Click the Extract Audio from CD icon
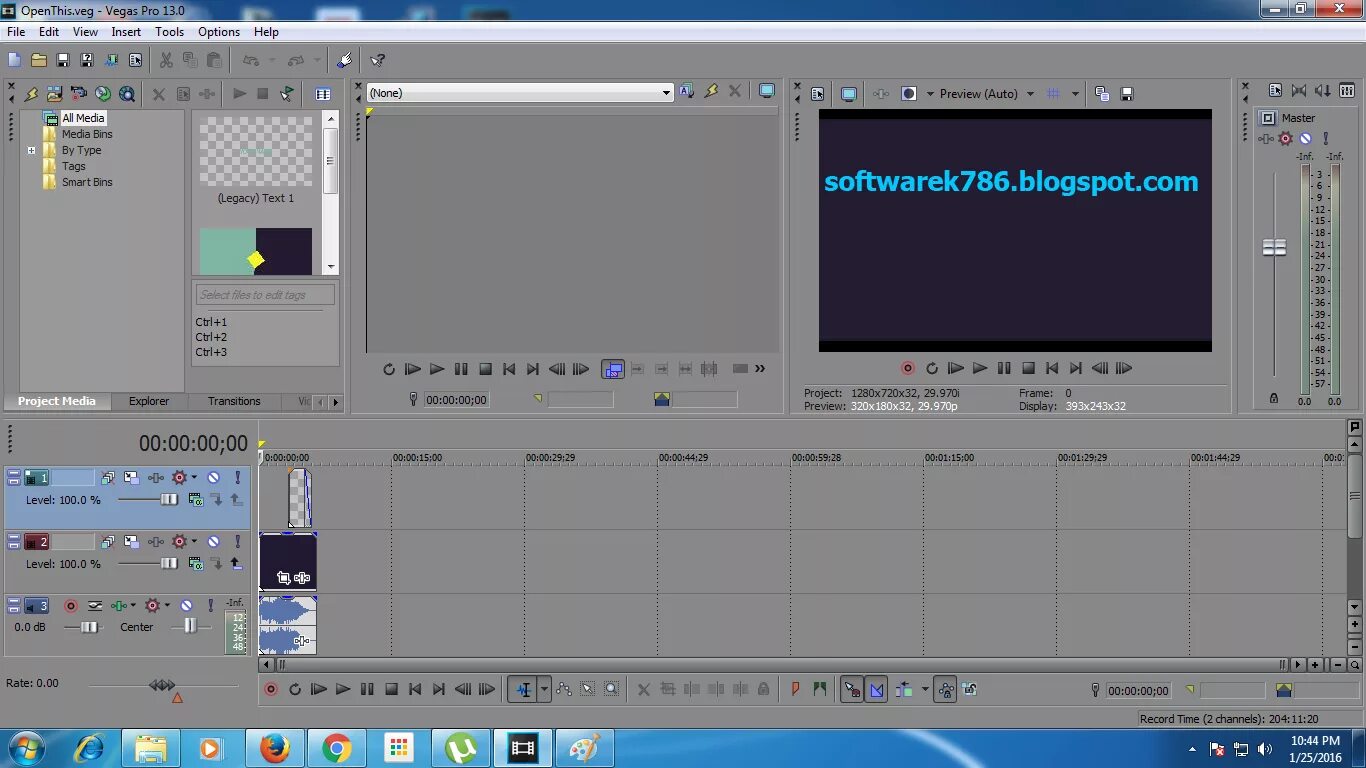This screenshot has width=1366, height=768. (103, 92)
